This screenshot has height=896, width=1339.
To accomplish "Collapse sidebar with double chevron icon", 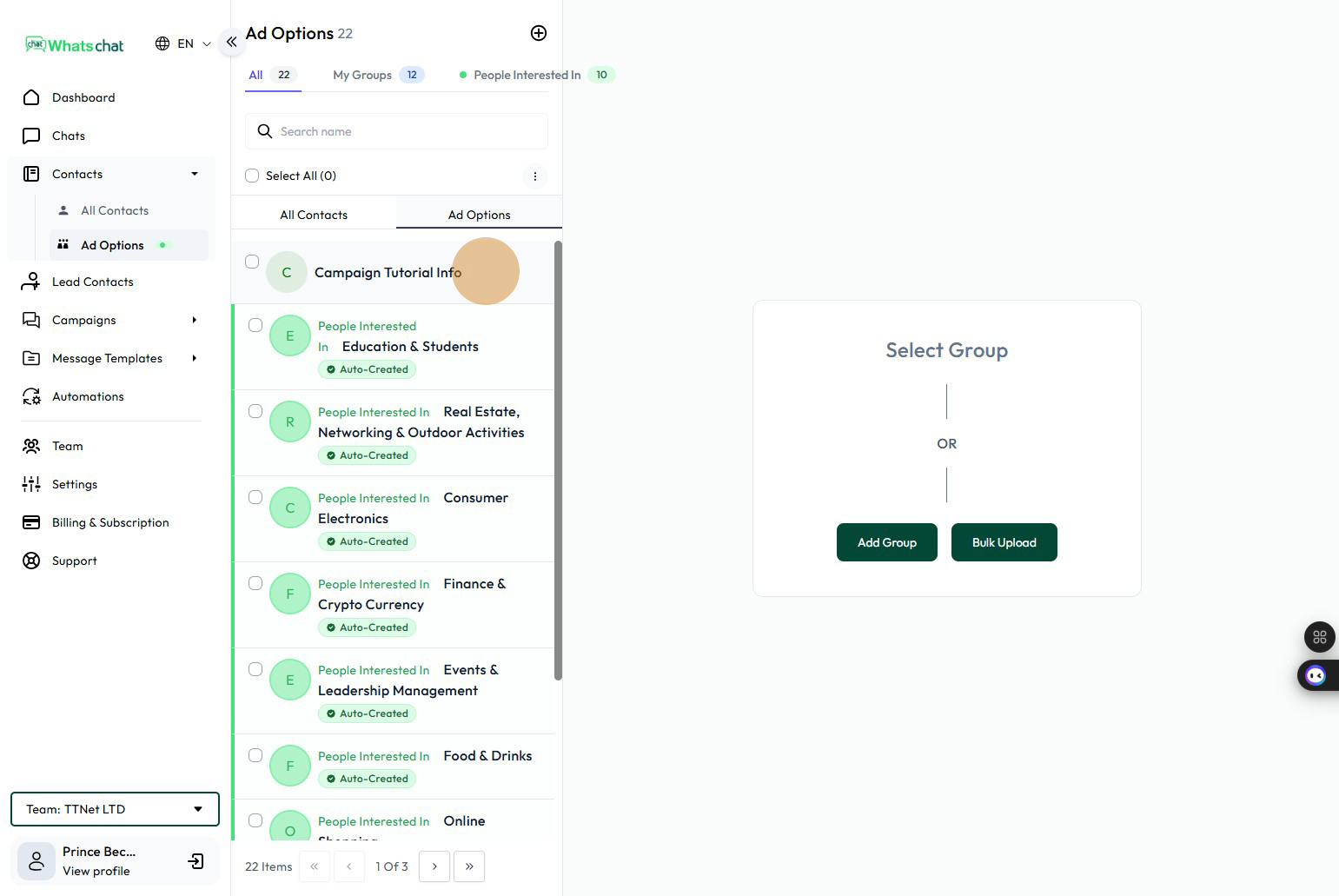I will click(231, 42).
